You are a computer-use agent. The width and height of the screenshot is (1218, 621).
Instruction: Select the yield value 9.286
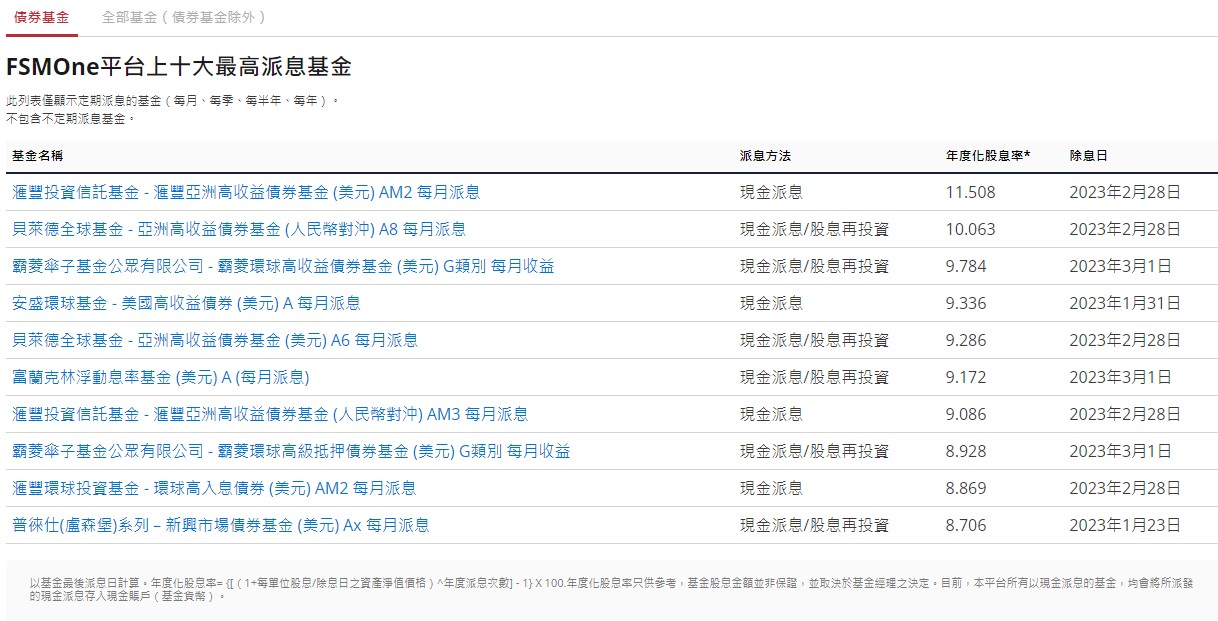tap(966, 340)
